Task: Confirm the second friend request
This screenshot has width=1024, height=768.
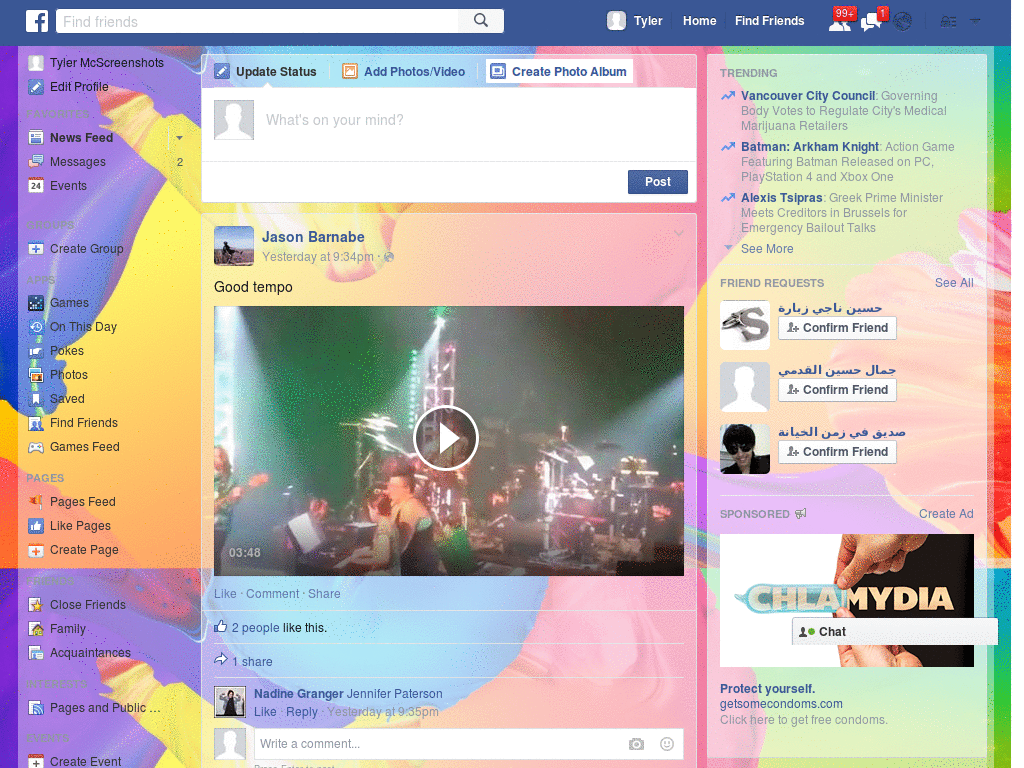Action: coord(837,390)
